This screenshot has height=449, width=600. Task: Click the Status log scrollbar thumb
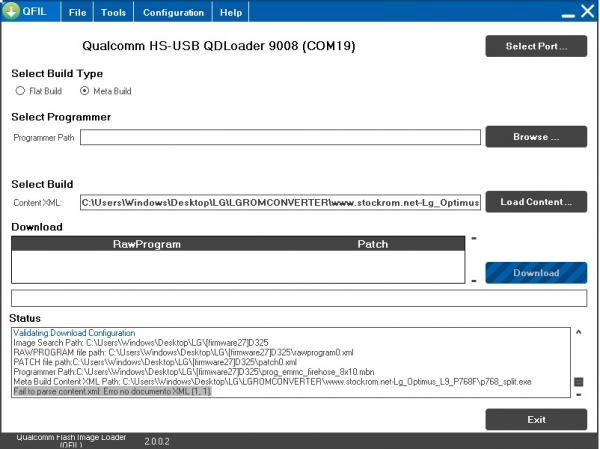(579, 382)
